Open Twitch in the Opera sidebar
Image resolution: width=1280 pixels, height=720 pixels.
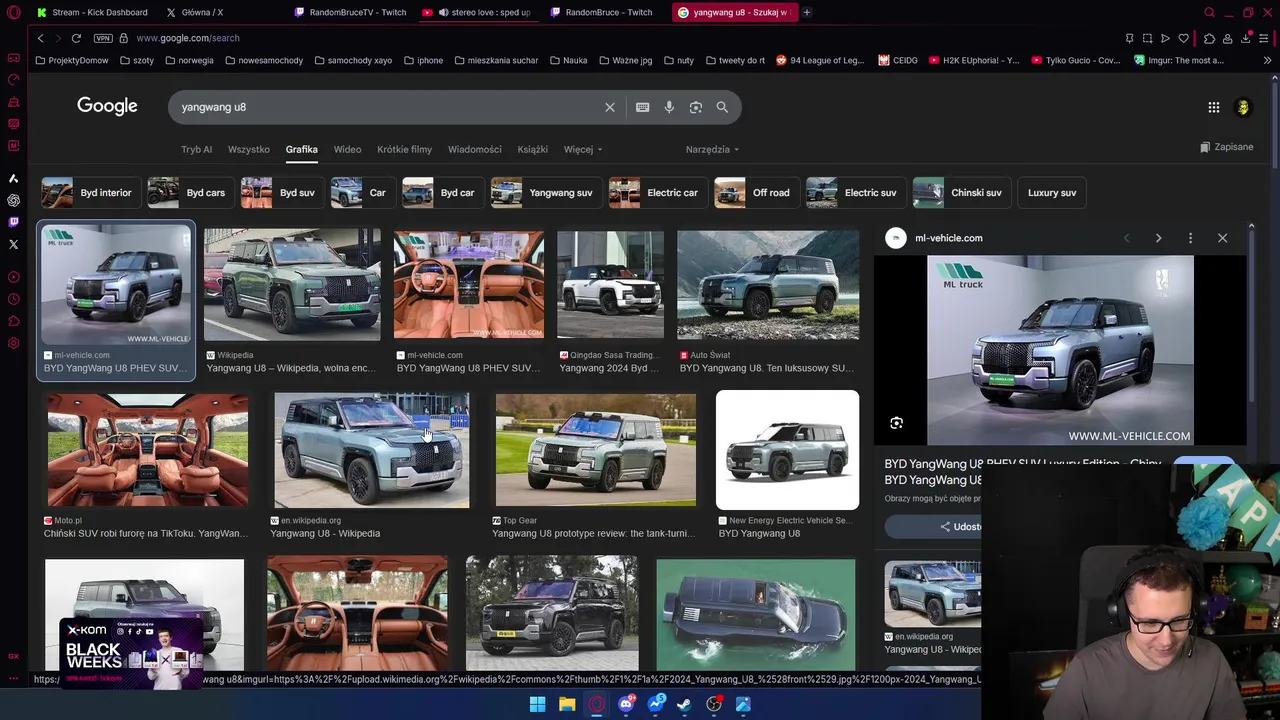[x=13, y=222]
